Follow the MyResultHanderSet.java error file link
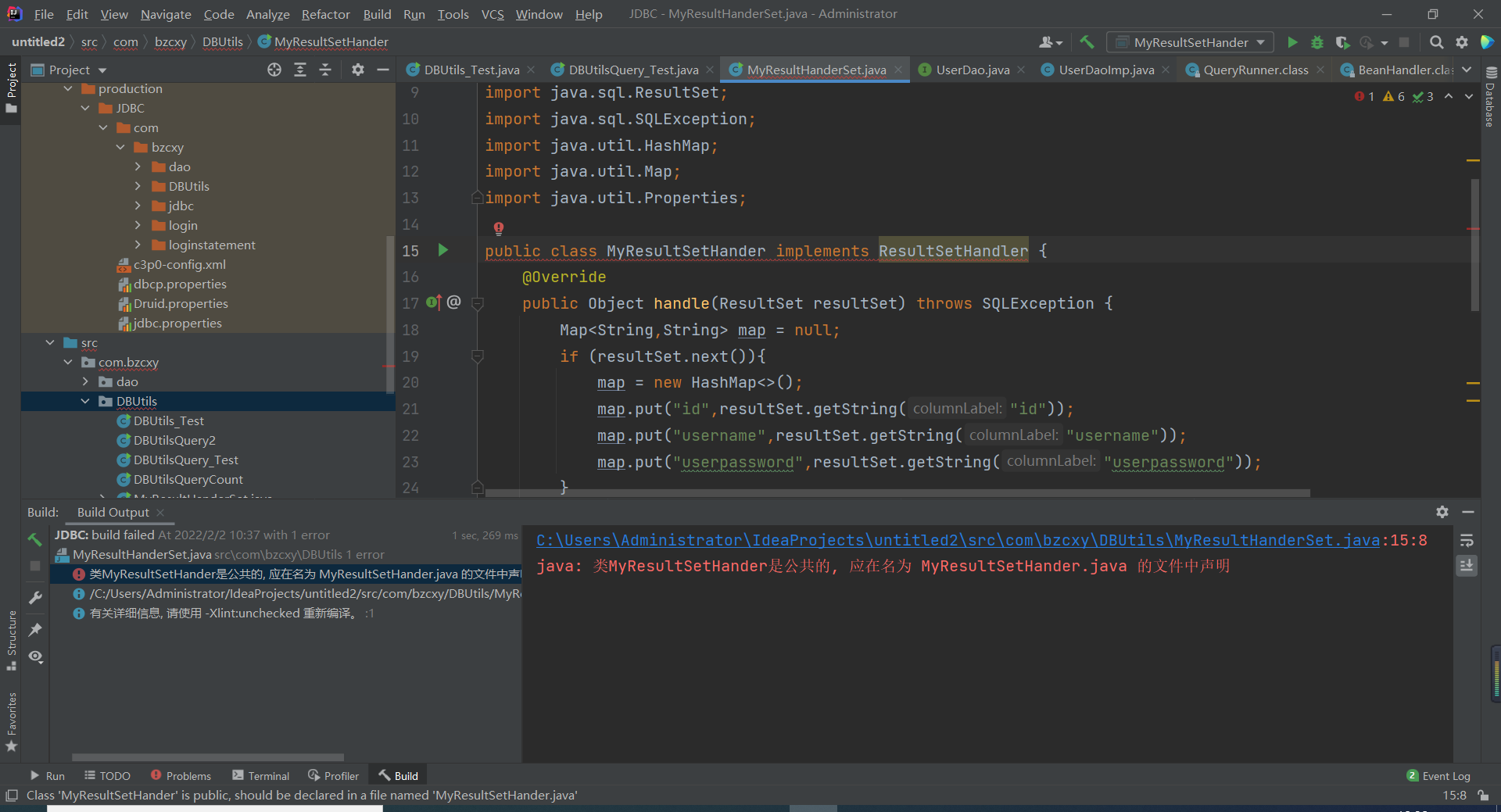This screenshot has width=1501, height=812. (x=958, y=540)
